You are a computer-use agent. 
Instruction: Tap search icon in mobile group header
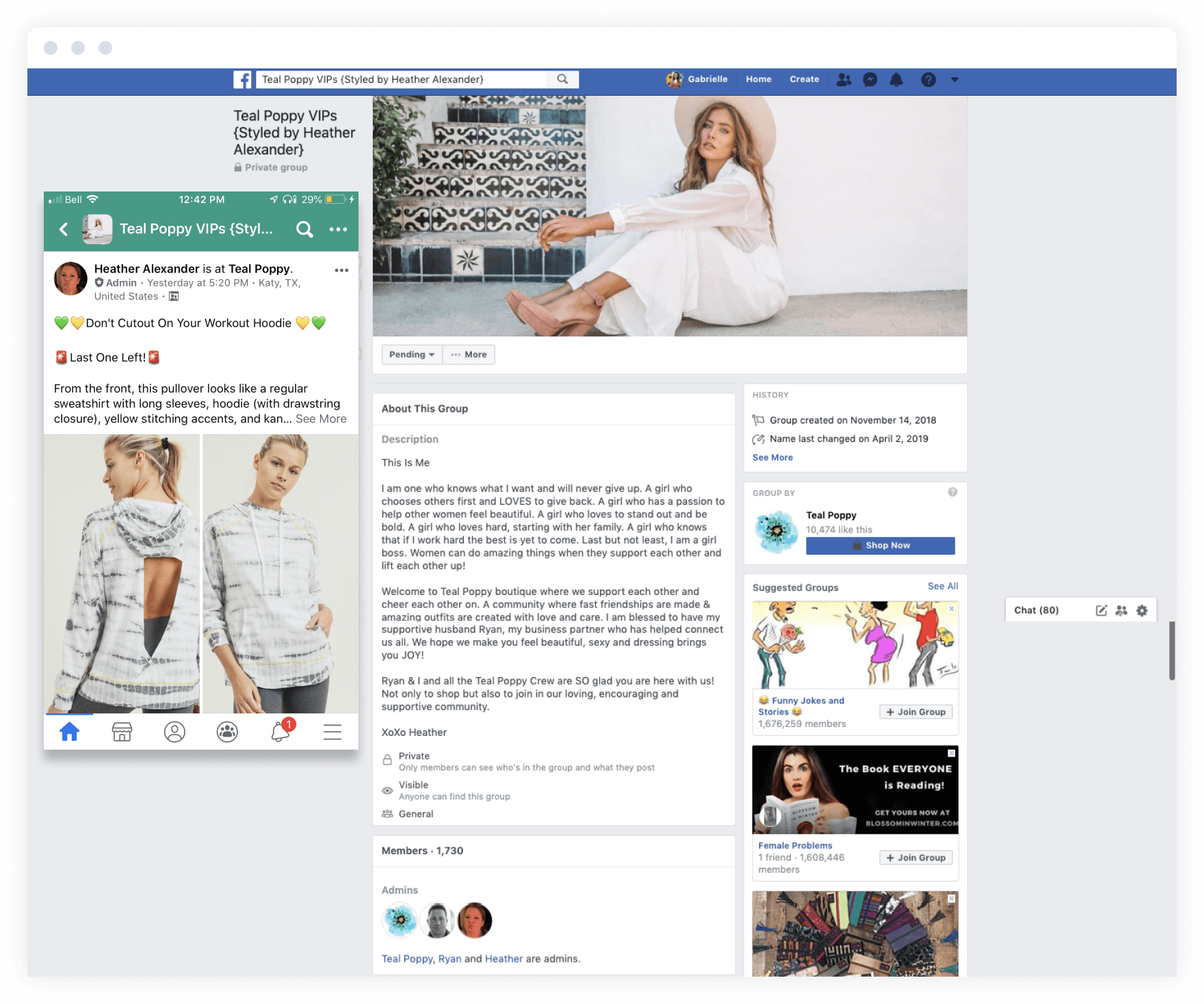[x=304, y=229]
